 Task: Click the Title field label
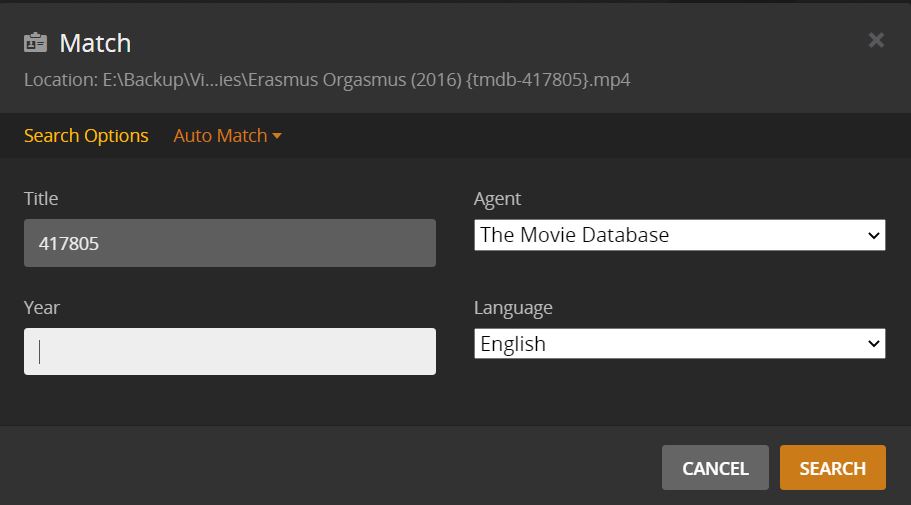click(x=41, y=199)
